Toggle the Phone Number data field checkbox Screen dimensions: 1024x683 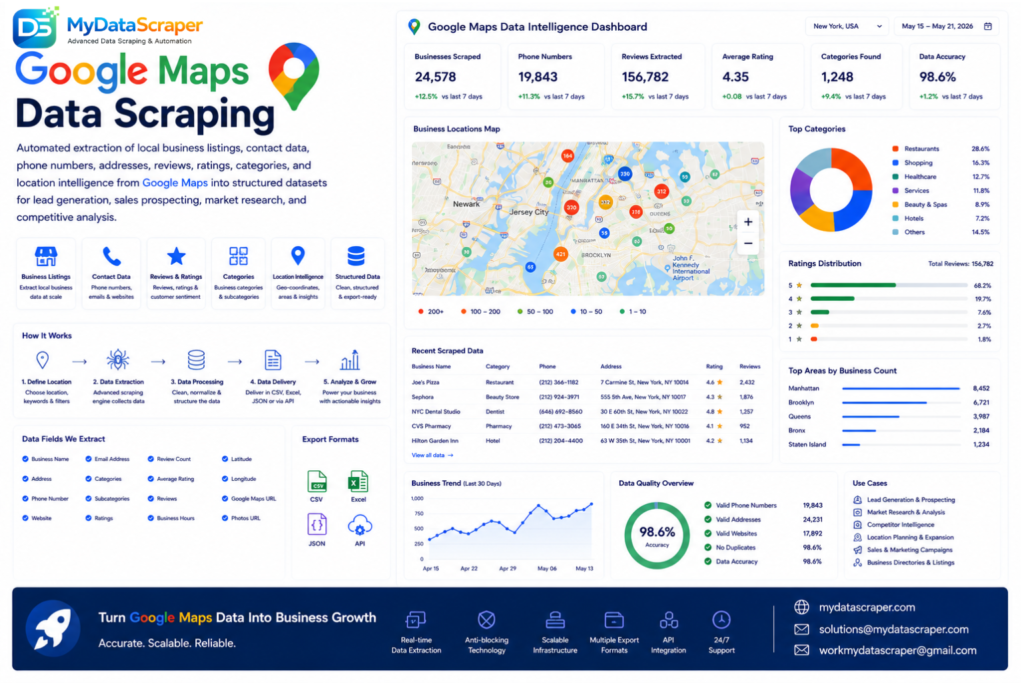point(25,498)
